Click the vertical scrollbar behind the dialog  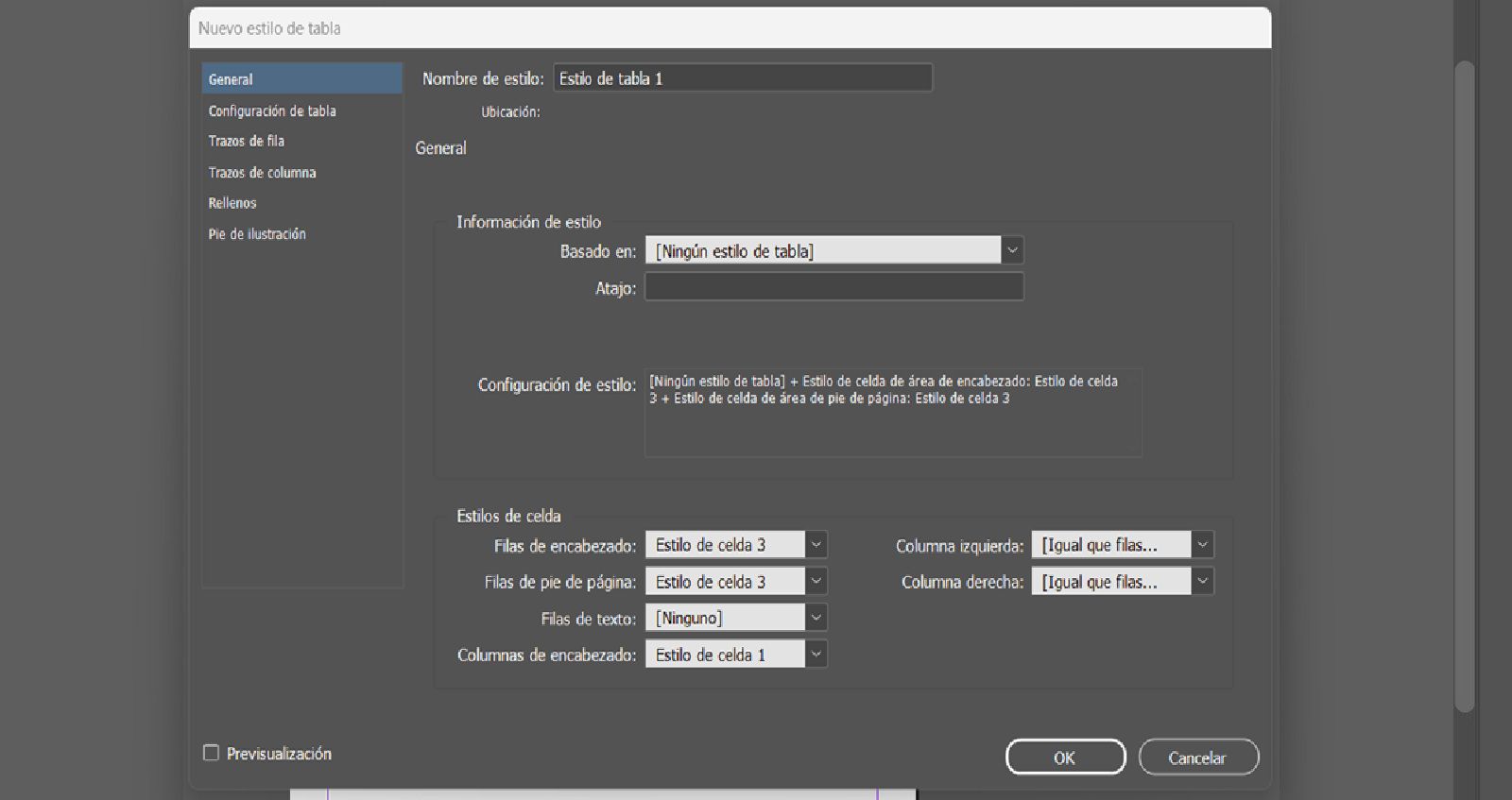[x=1464, y=387]
